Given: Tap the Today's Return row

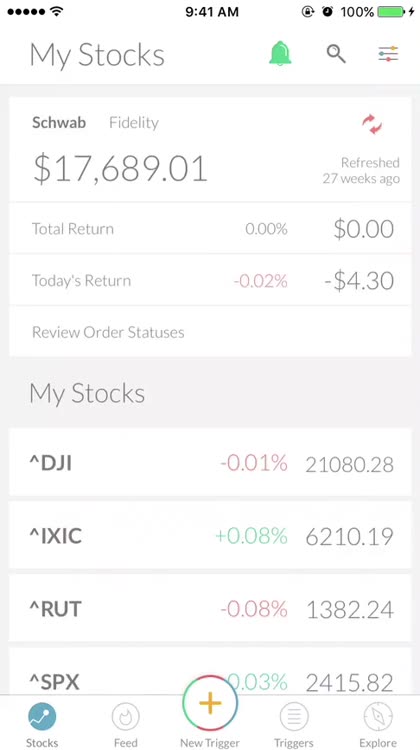Looking at the screenshot, I should (210, 280).
